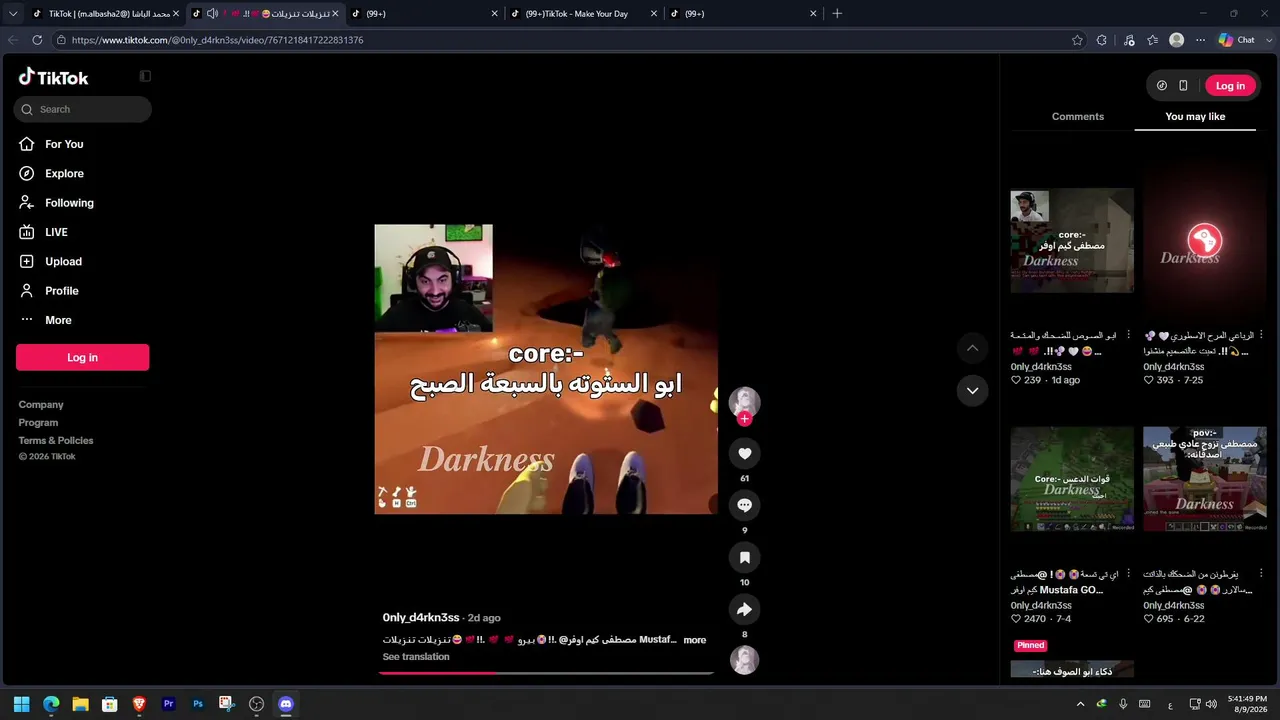Open the Upload page
The image size is (1280, 720).
pos(63,261)
